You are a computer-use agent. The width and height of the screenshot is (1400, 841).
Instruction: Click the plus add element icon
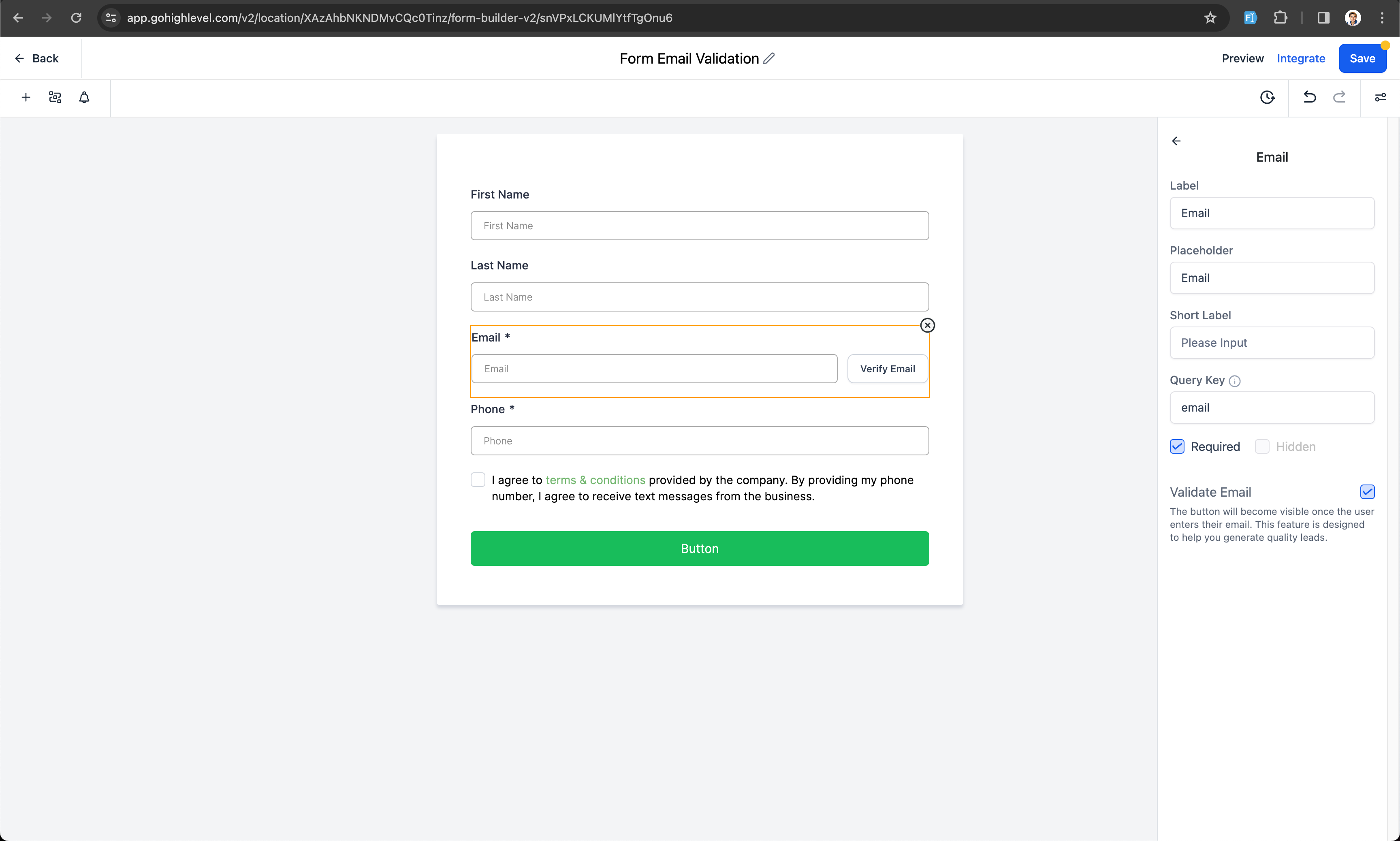click(26, 98)
